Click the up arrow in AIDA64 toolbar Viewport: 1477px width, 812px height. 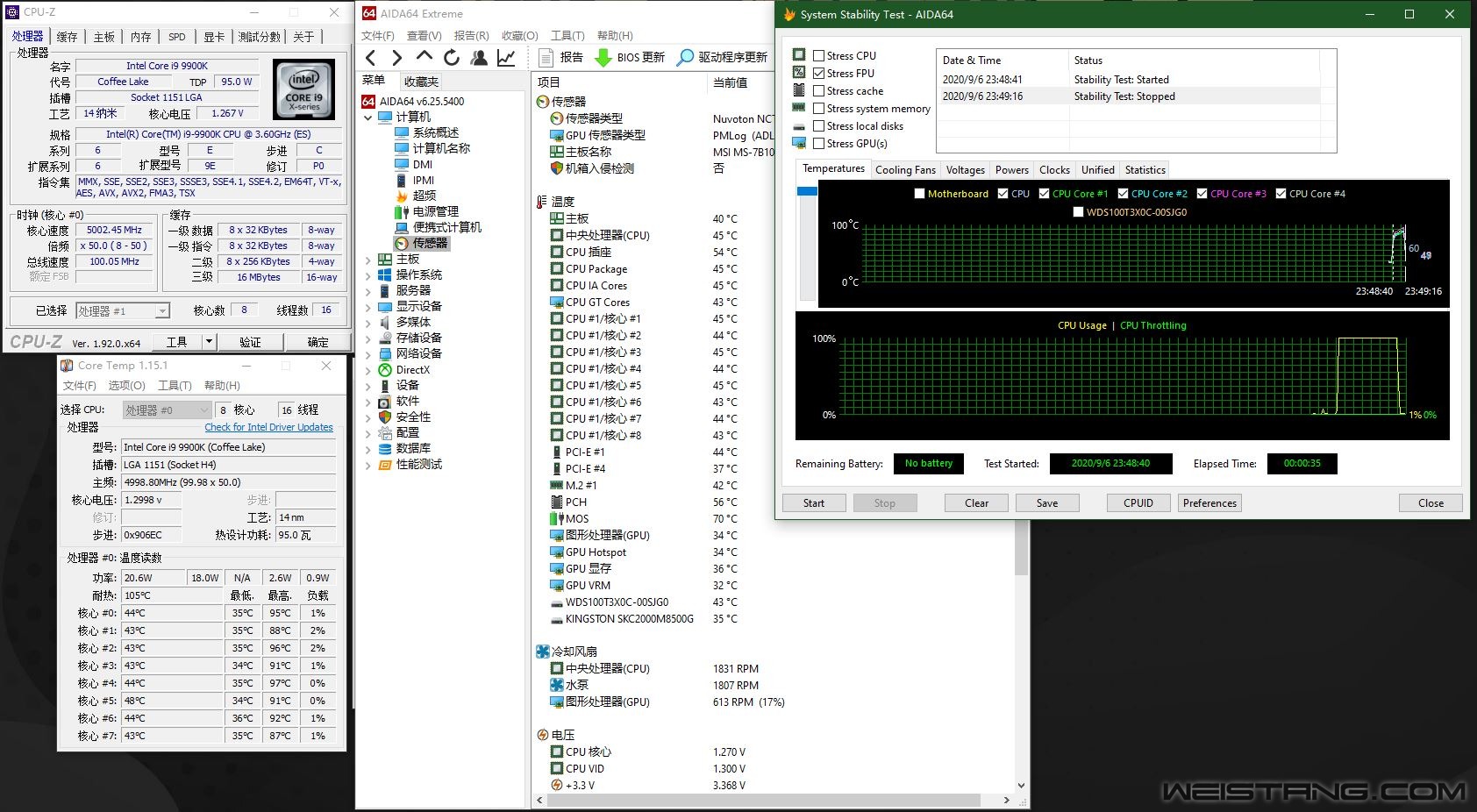click(425, 57)
